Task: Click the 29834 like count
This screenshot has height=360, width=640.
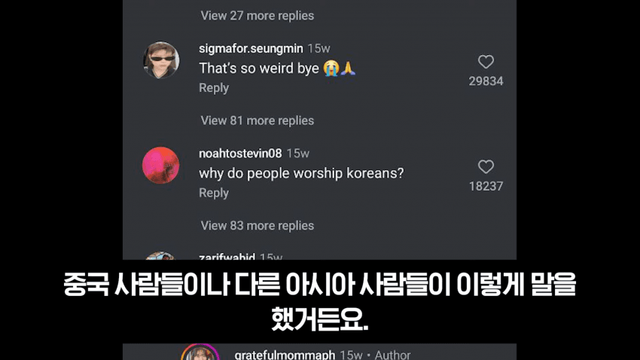Action: [x=486, y=81]
